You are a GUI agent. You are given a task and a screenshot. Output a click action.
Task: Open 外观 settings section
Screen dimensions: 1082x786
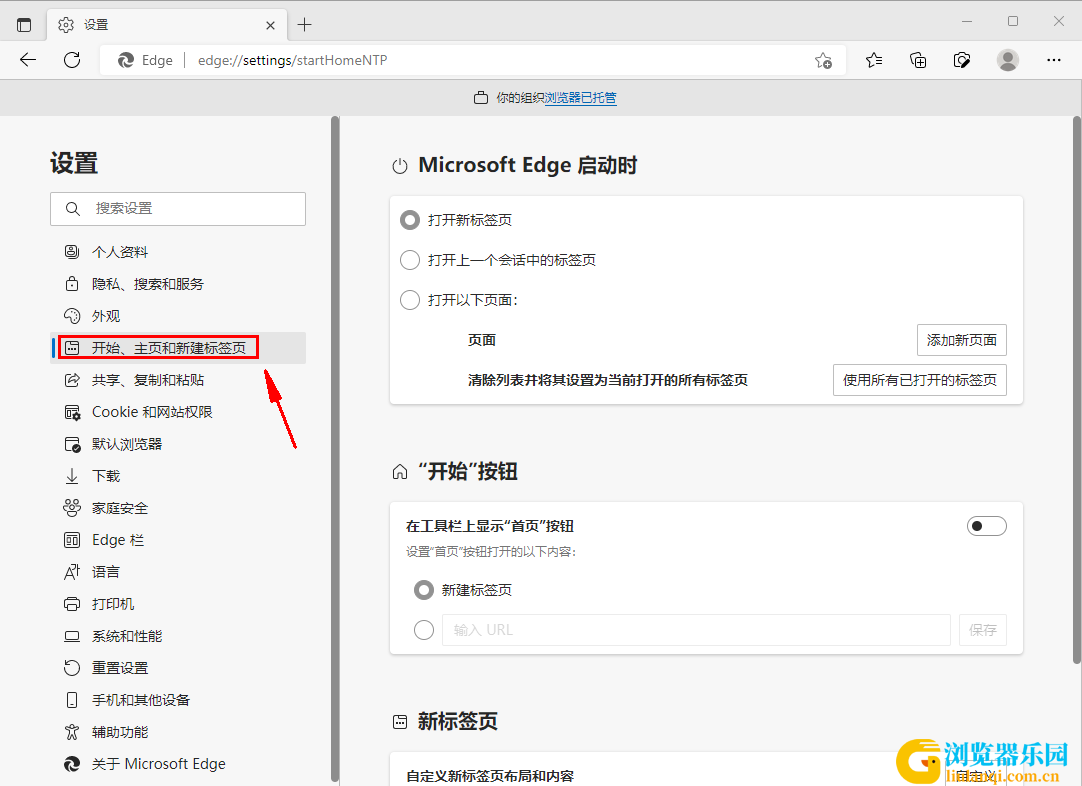[x=178, y=316]
